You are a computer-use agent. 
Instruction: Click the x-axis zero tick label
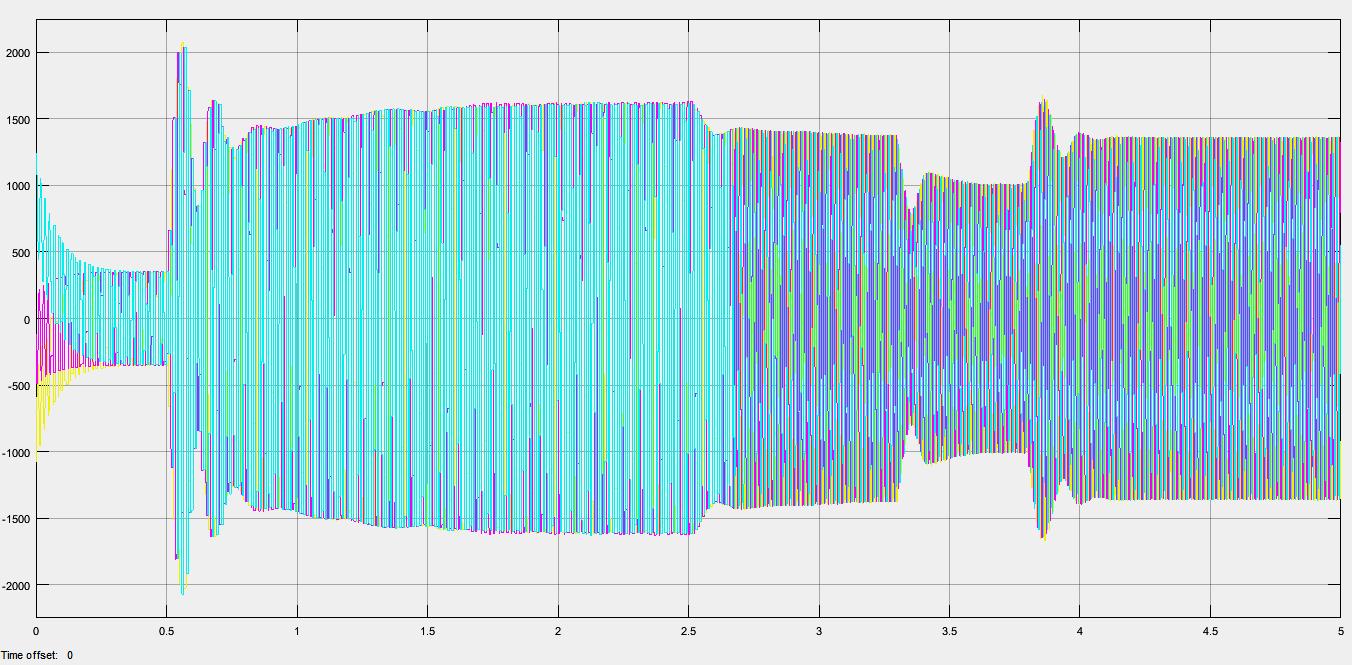point(36,632)
